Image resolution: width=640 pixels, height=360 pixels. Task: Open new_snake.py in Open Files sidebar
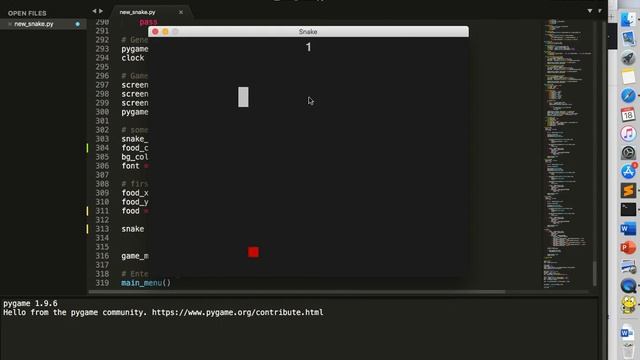click(x=34, y=24)
